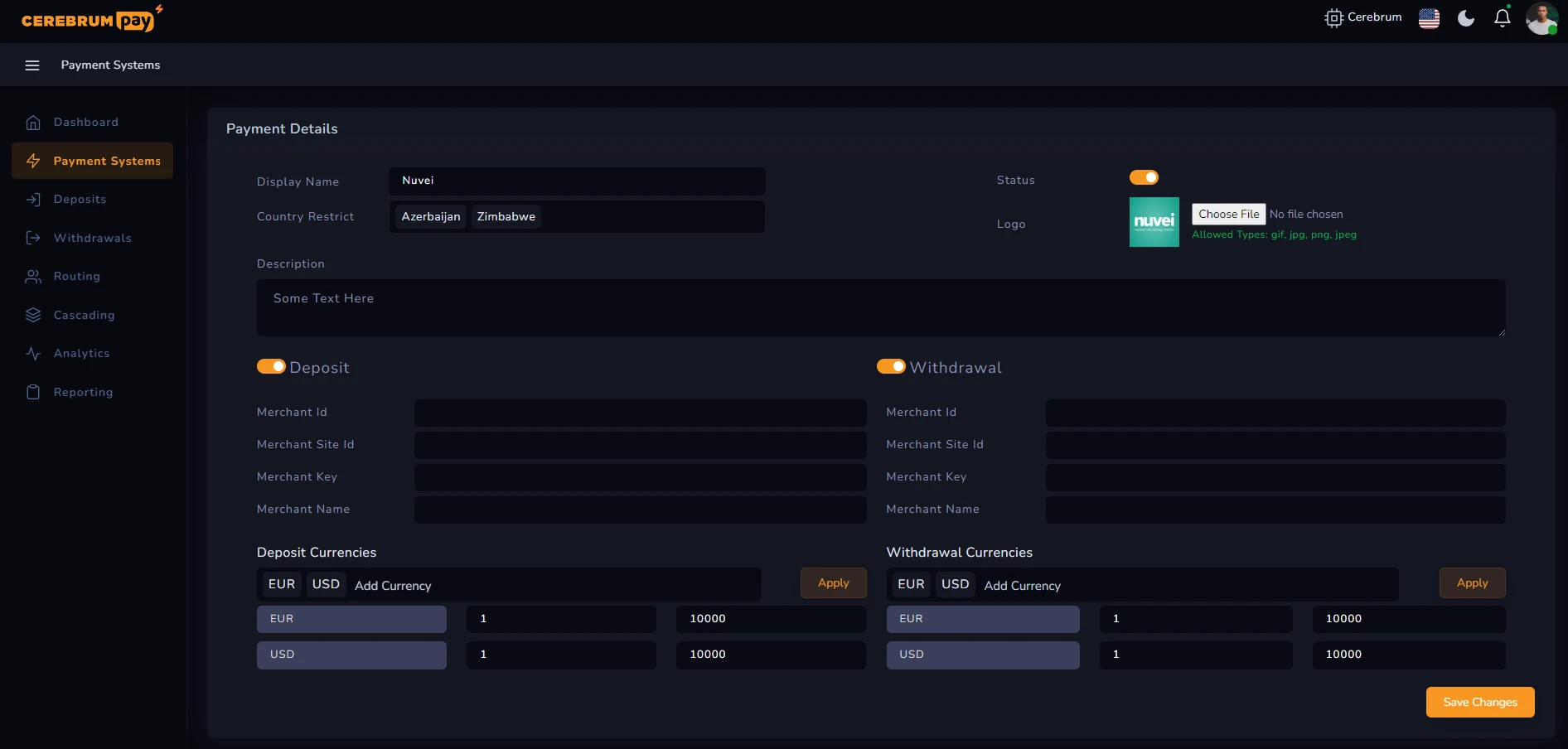Click the deposit USD minimum amount field
Screen dimensions: 1568x749
click(561, 655)
